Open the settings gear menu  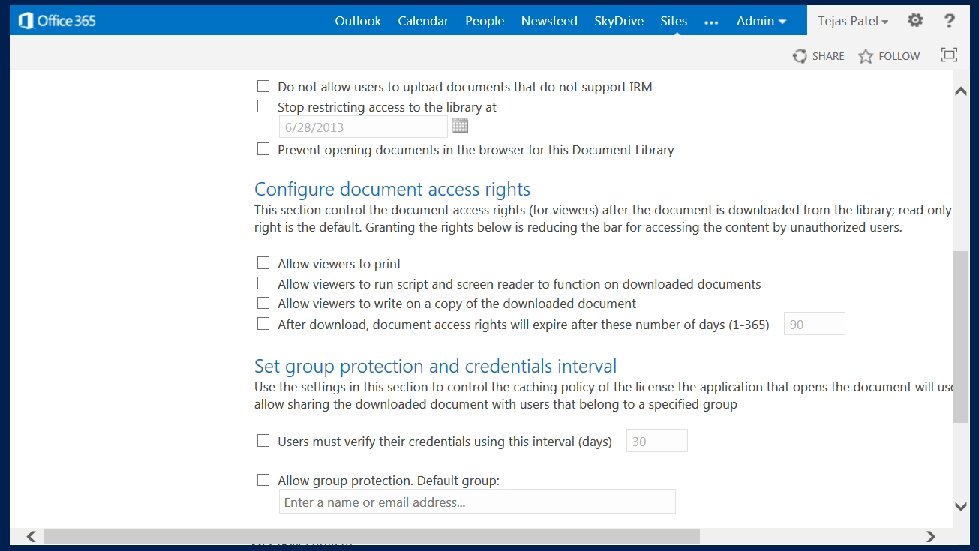point(915,20)
